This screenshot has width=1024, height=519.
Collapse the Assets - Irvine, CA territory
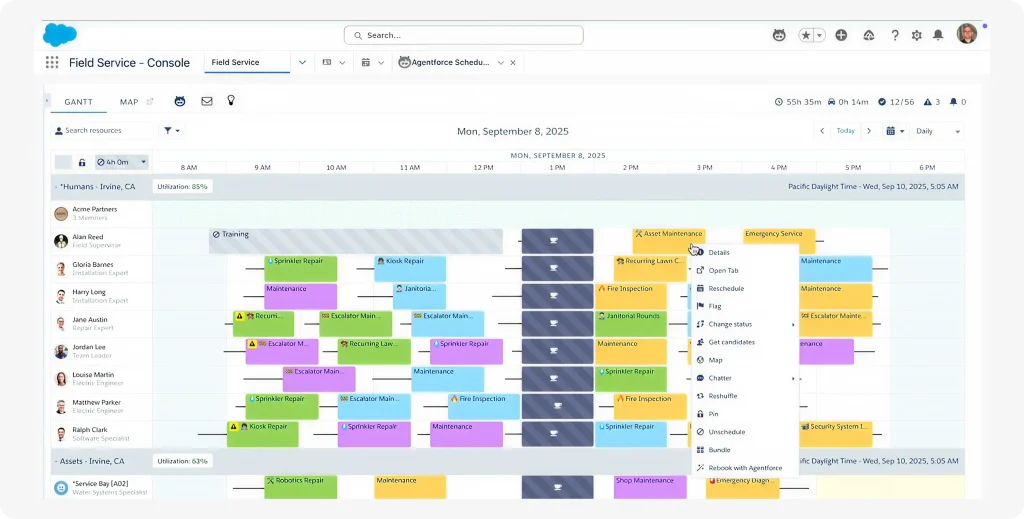(x=56, y=461)
